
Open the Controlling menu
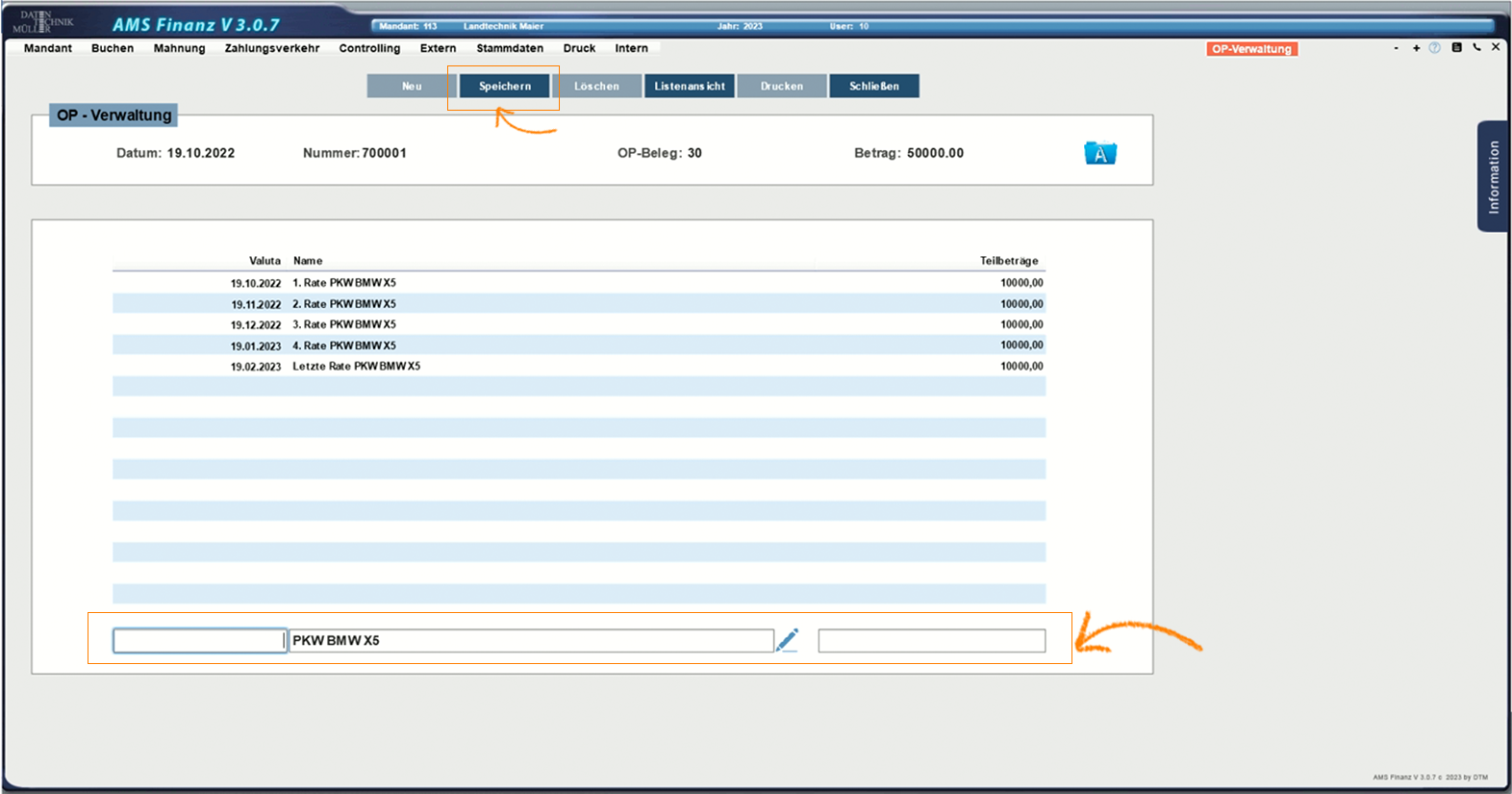click(369, 48)
